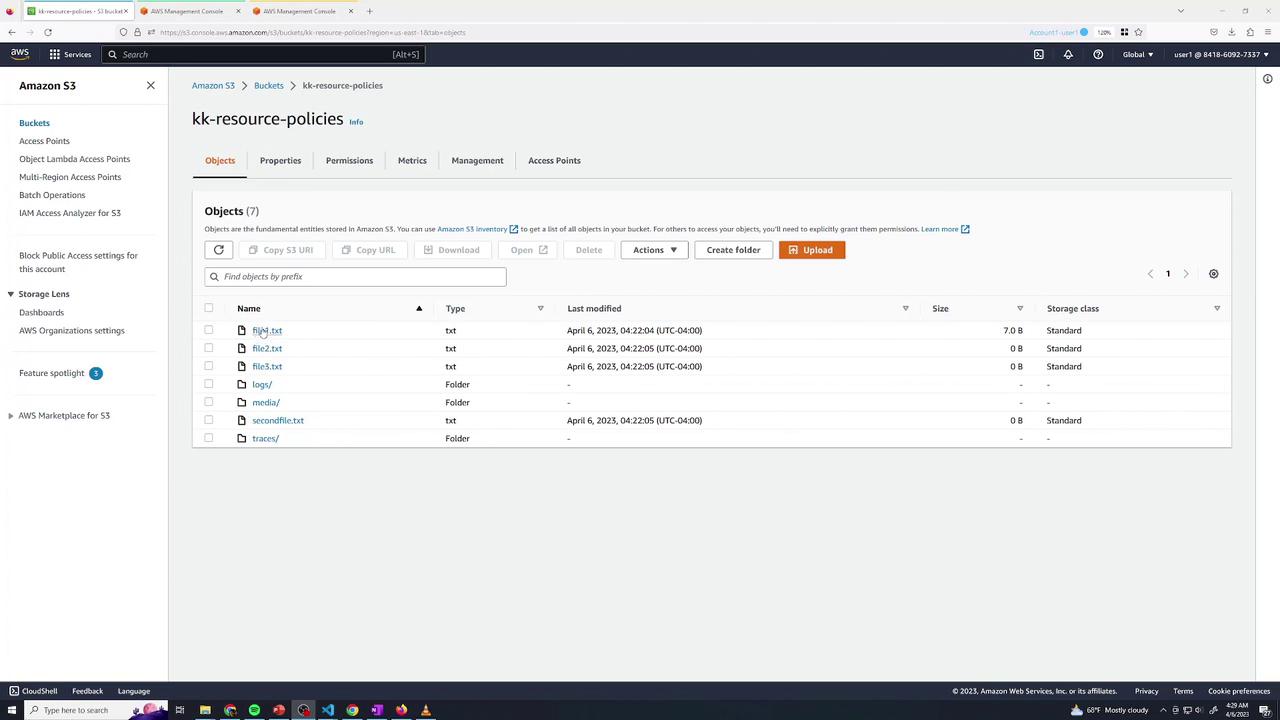This screenshot has width=1280, height=720.
Task: Open the secondfile.txt object link
Action: click(x=278, y=420)
